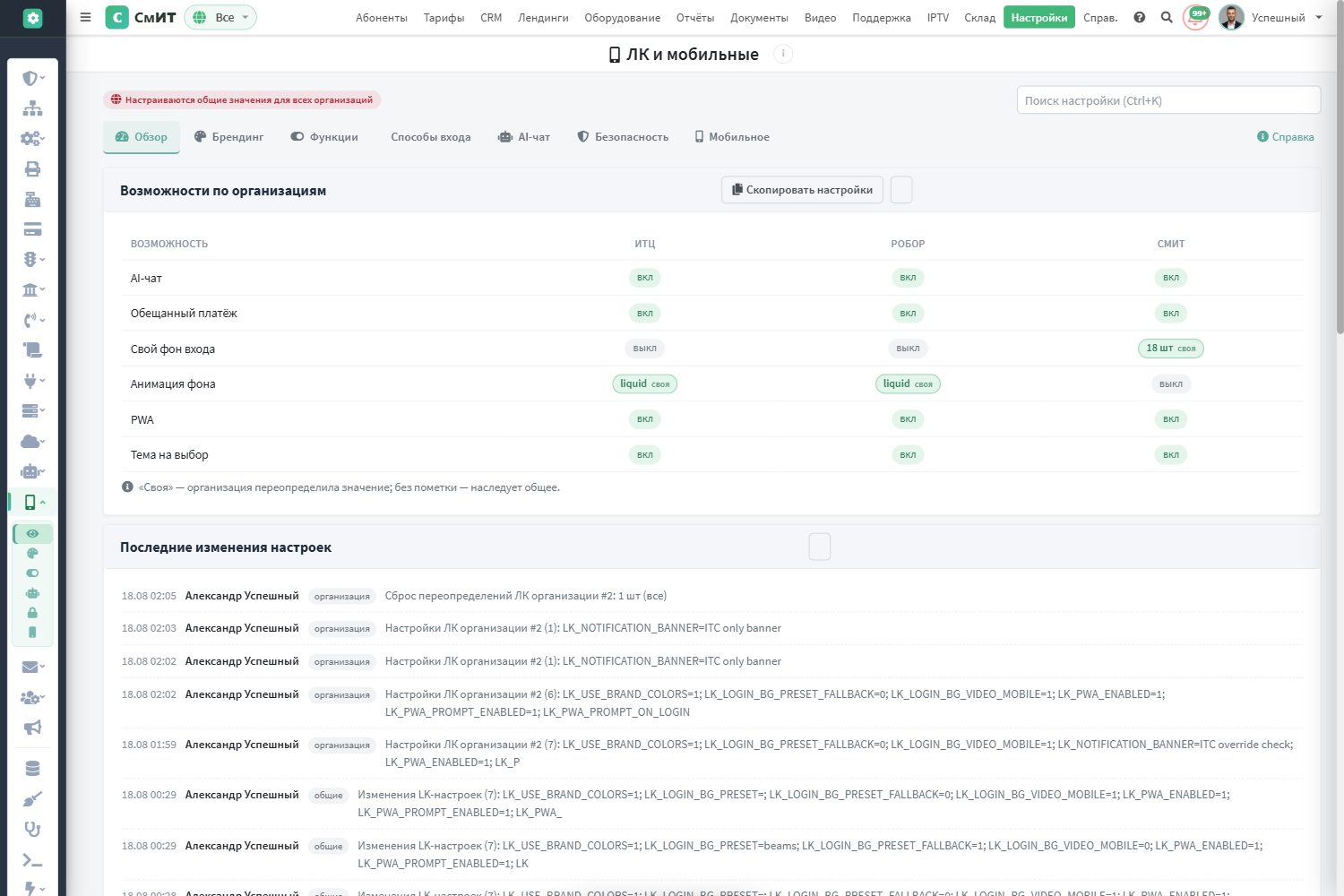Screen dimensions: 1344x896
Task: Open the cash register sidebar icon
Action: tap(32, 199)
